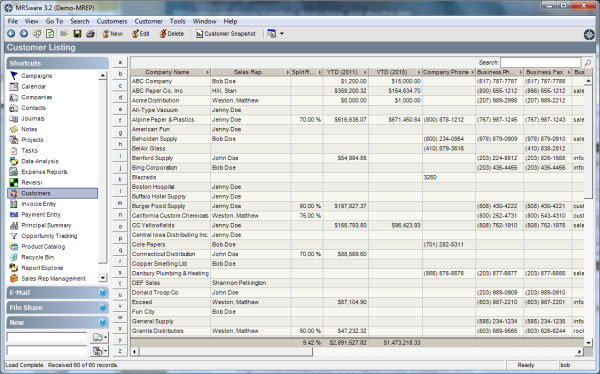Click the Delete customer toolbar button
The height and width of the screenshot is (374, 600).
point(171,34)
